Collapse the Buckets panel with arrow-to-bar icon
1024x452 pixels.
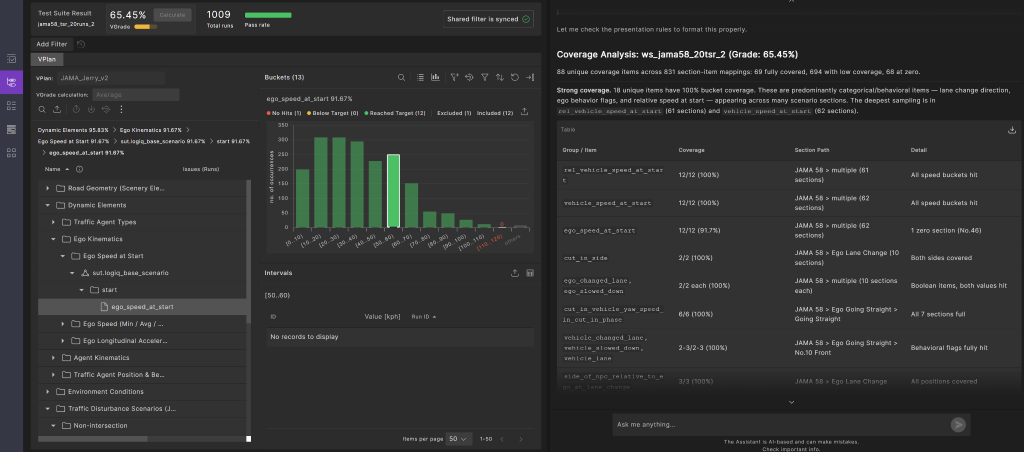pyautogui.click(x=530, y=77)
